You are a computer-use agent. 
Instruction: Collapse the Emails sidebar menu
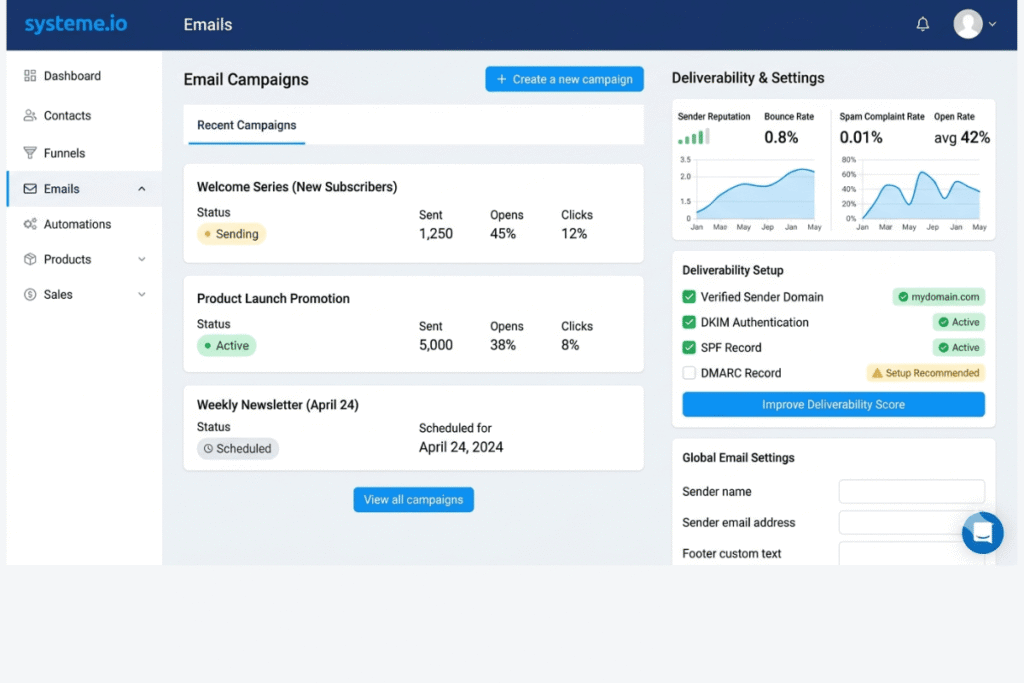pos(141,188)
